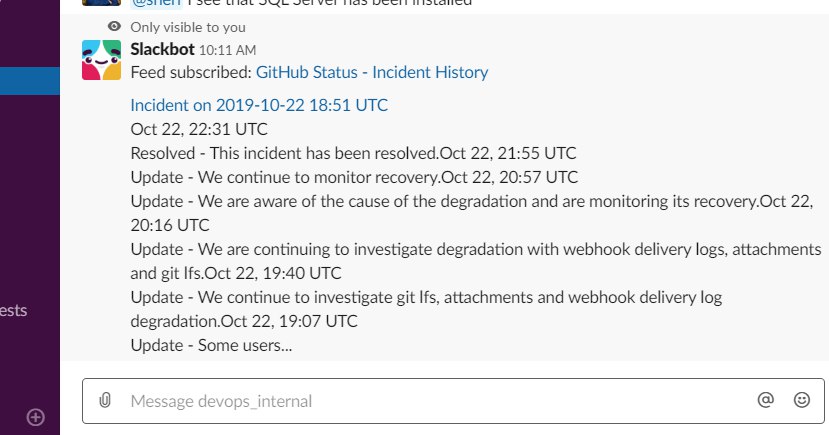Select the sidebar item ending in 'ests'
This screenshot has height=435, width=829.
(14, 310)
